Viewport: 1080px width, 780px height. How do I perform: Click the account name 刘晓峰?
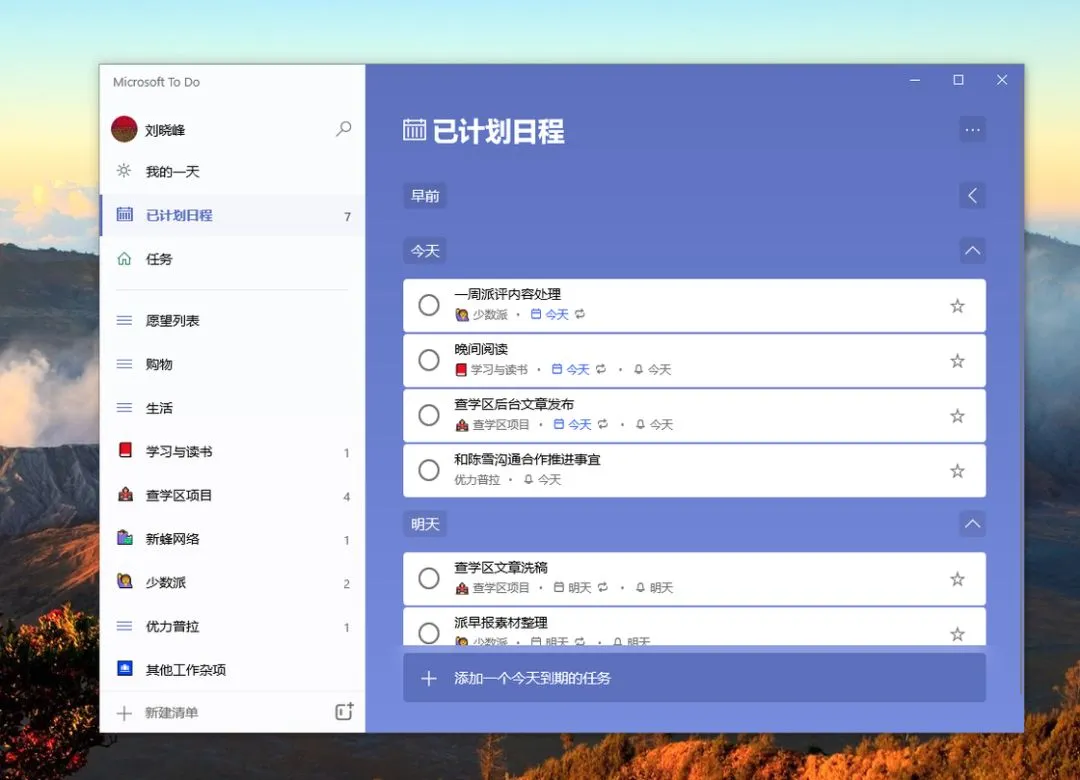click(165, 130)
